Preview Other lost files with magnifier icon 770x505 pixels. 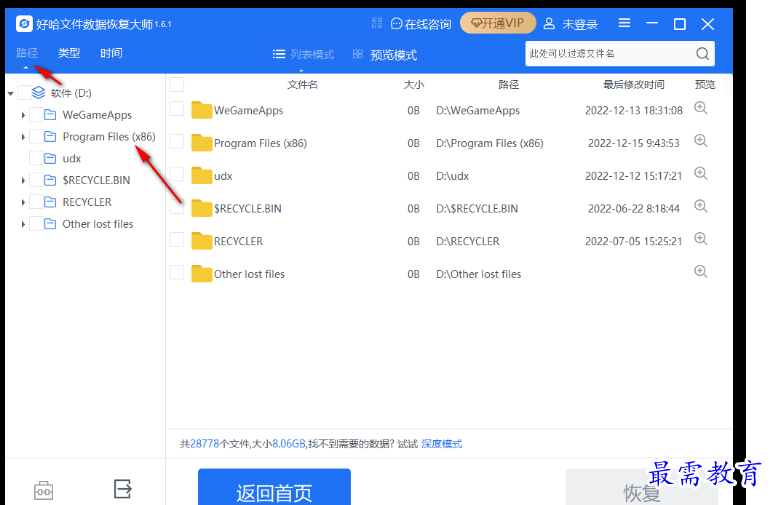click(701, 272)
